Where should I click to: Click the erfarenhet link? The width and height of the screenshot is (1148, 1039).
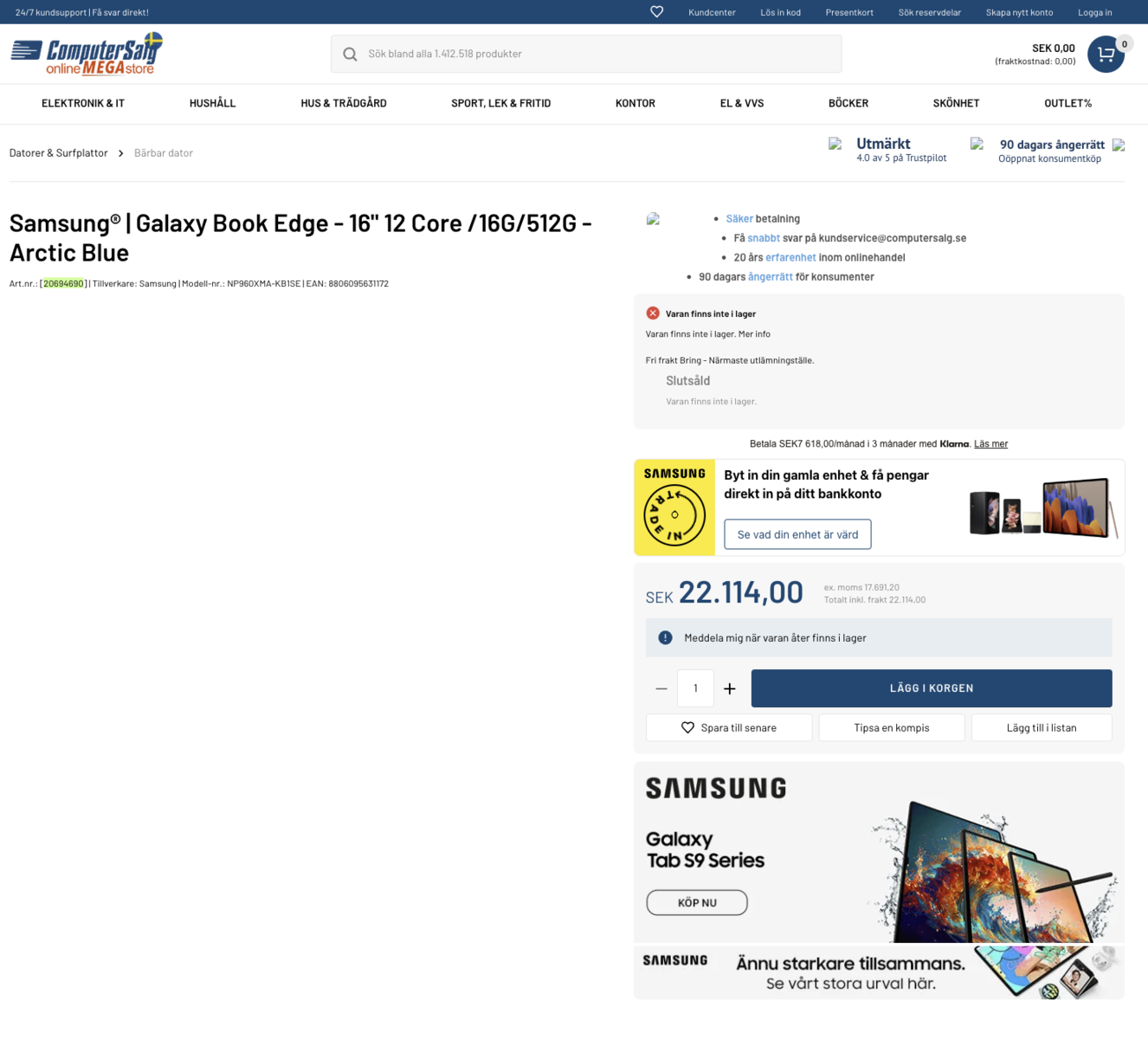point(790,257)
